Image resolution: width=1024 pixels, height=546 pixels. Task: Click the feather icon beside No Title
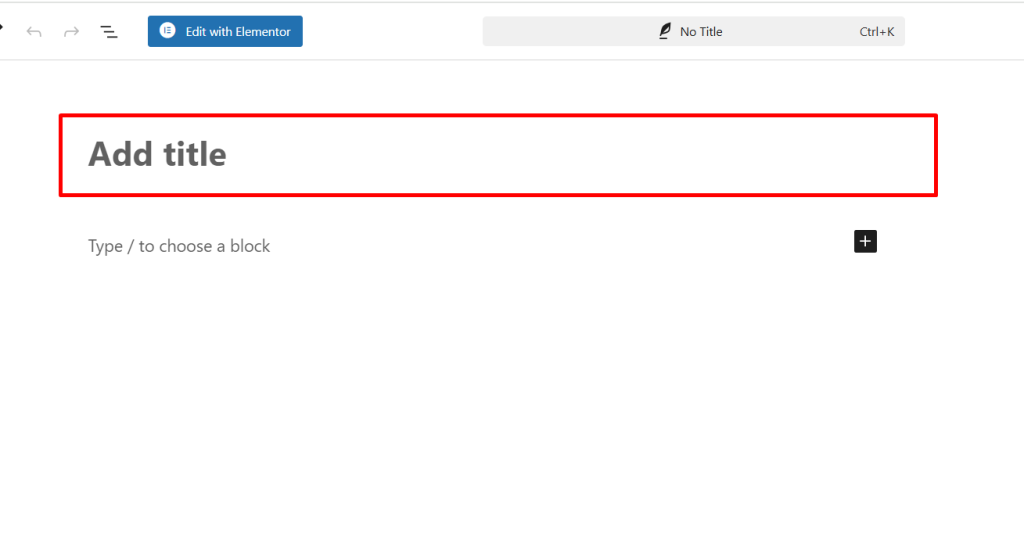(x=664, y=32)
